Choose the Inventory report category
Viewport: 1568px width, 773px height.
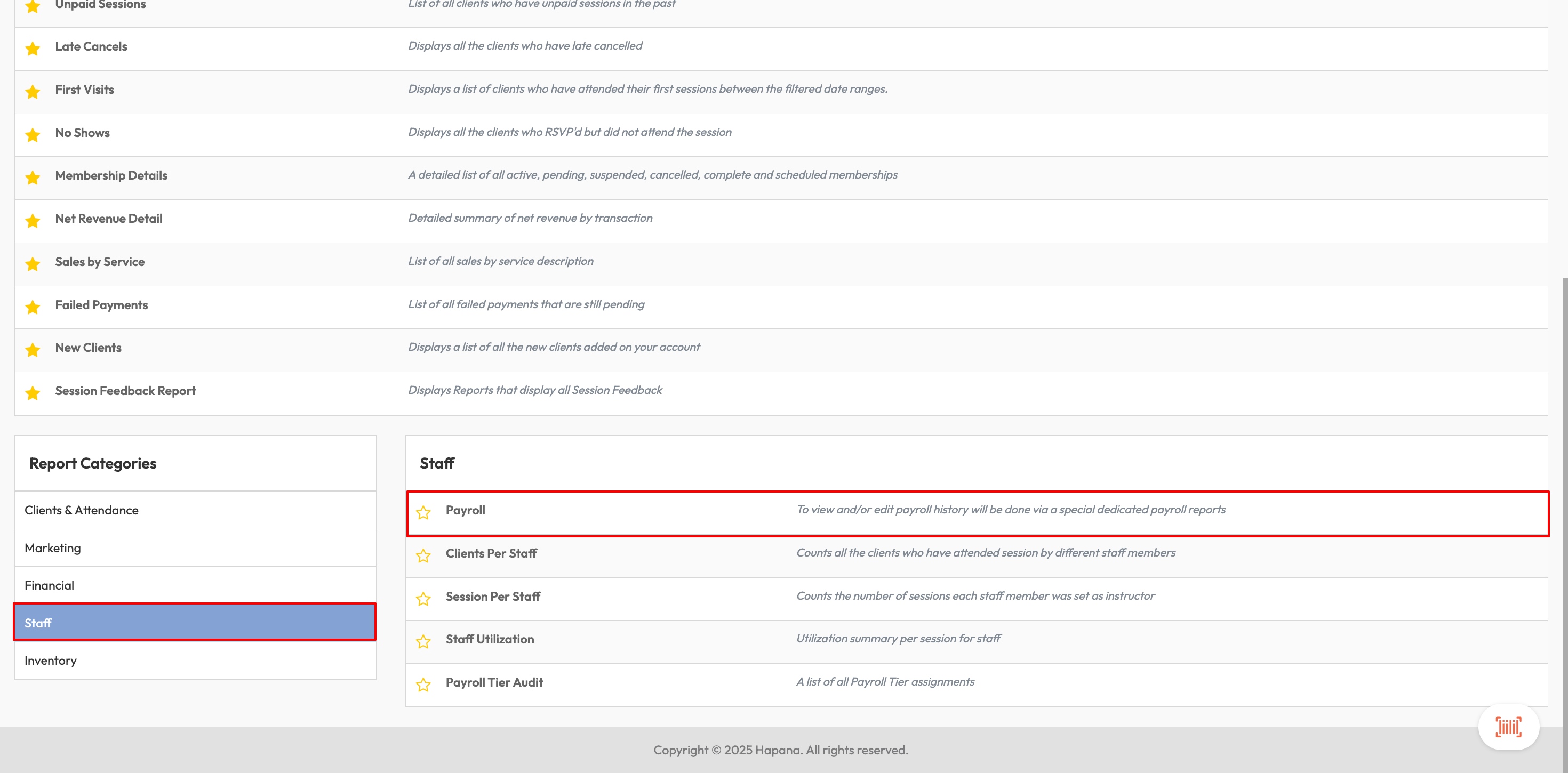[x=195, y=661]
